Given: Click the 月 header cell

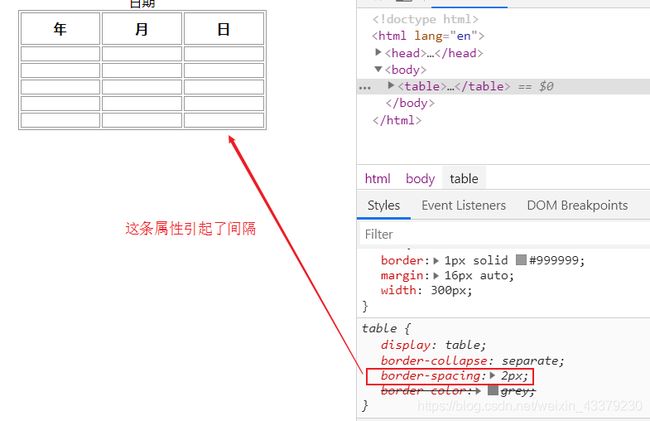Looking at the screenshot, I should click(142, 29).
